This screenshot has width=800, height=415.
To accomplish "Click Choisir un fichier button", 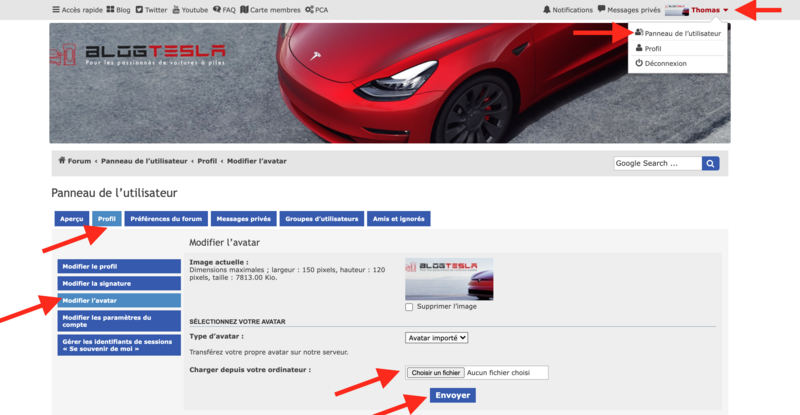I will pos(436,373).
